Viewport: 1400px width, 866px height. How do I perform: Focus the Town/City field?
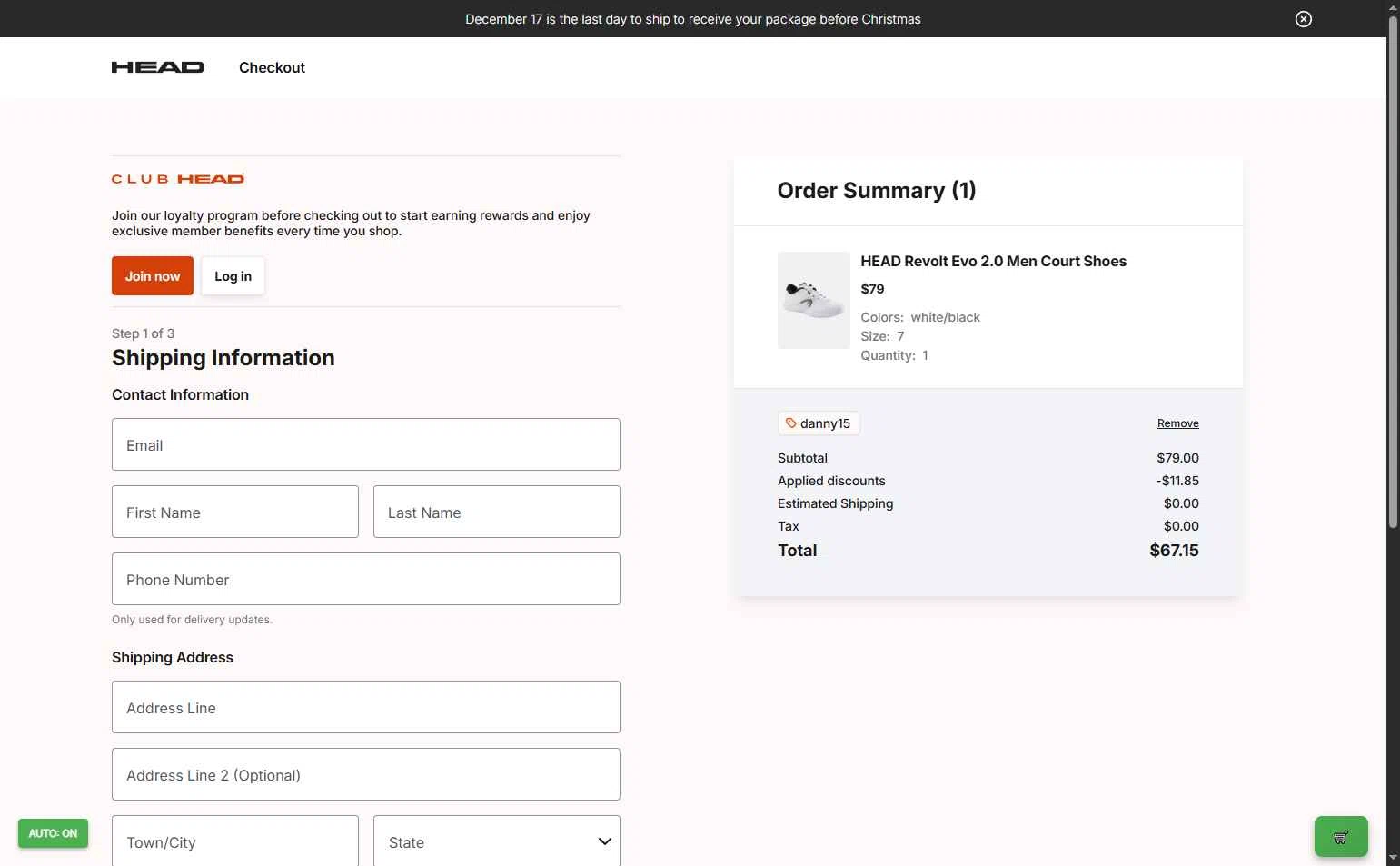(x=235, y=841)
